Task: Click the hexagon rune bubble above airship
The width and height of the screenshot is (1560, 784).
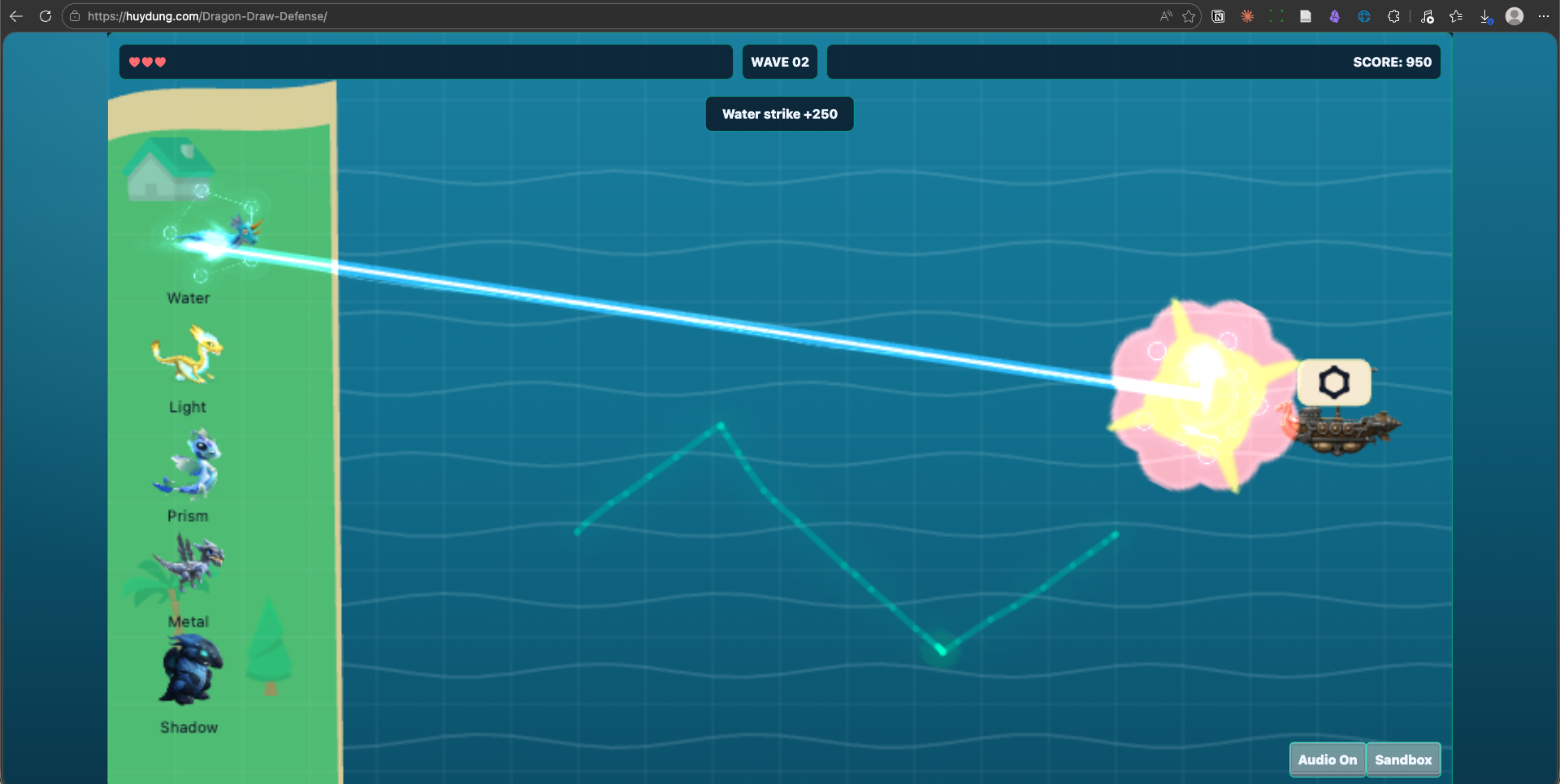Action: pyautogui.click(x=1334, y=383)
